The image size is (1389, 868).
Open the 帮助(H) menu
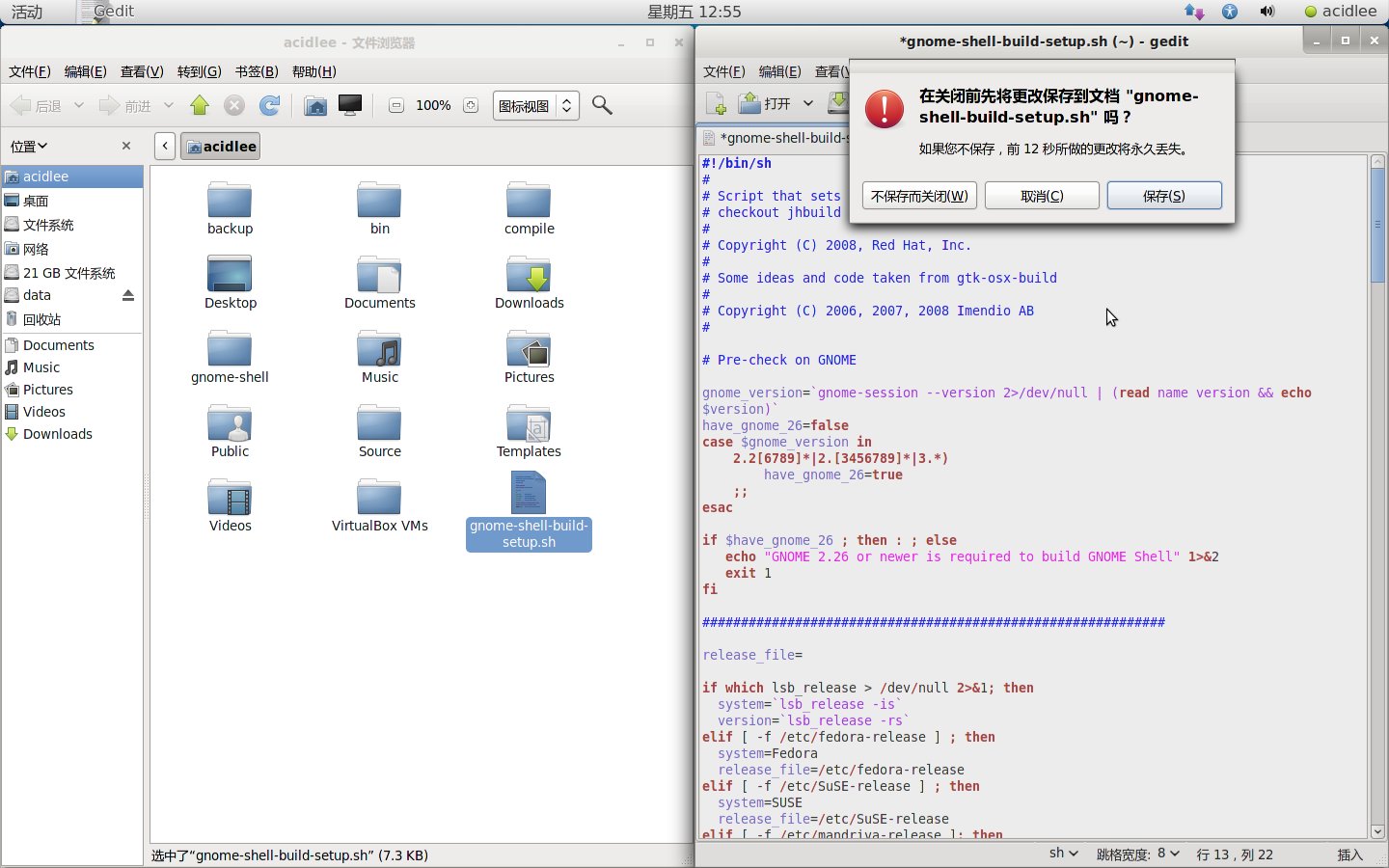point(314,71)
